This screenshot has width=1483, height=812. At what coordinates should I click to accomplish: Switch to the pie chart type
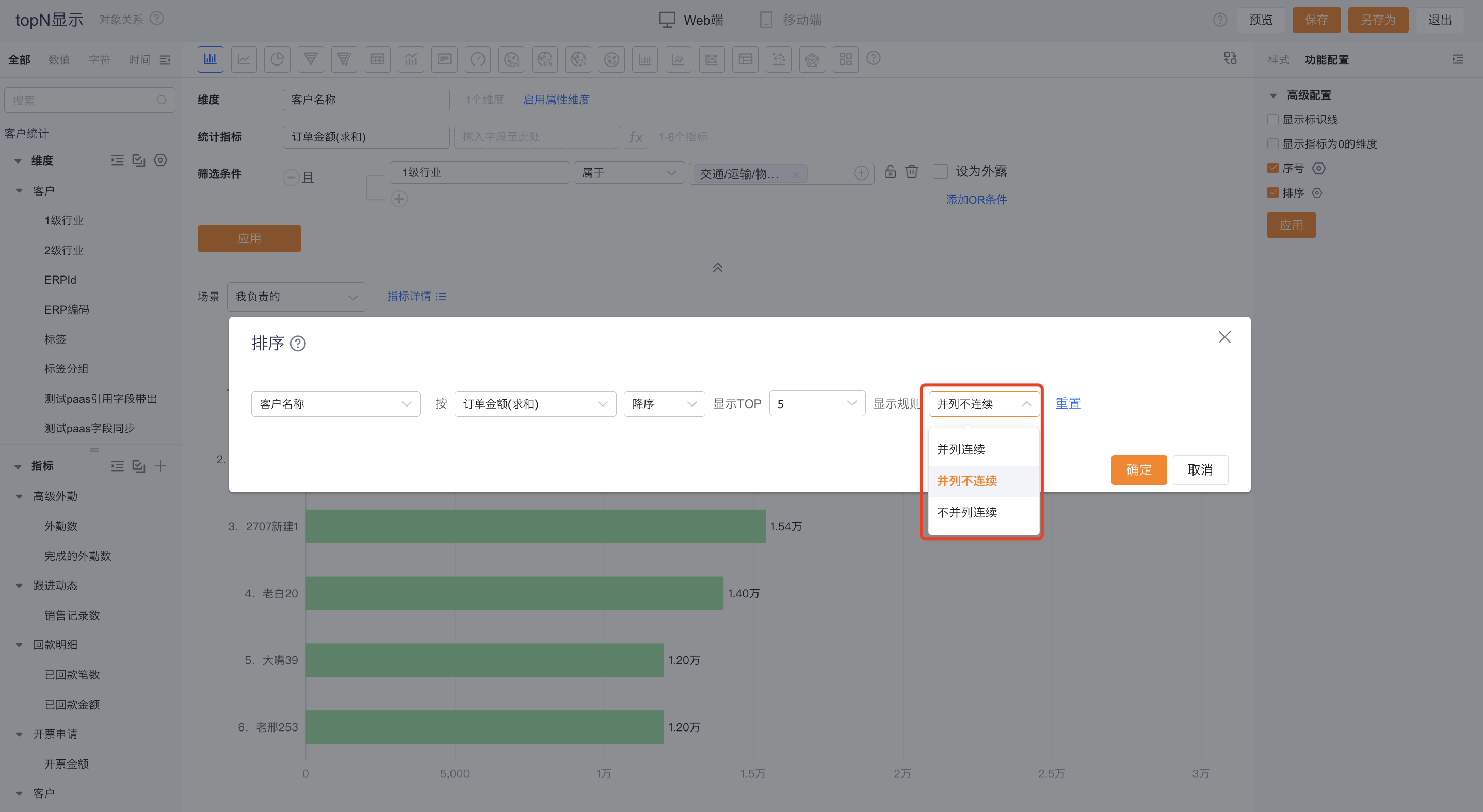coord(277,59)
